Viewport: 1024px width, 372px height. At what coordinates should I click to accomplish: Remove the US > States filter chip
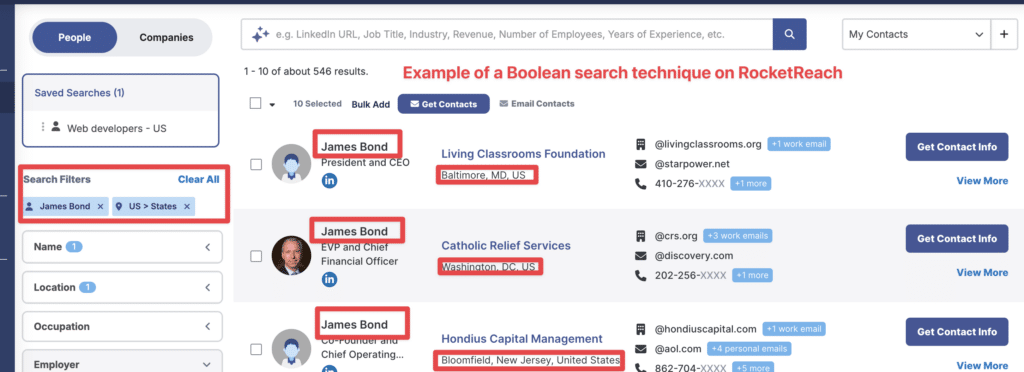(x=186, y=206)
